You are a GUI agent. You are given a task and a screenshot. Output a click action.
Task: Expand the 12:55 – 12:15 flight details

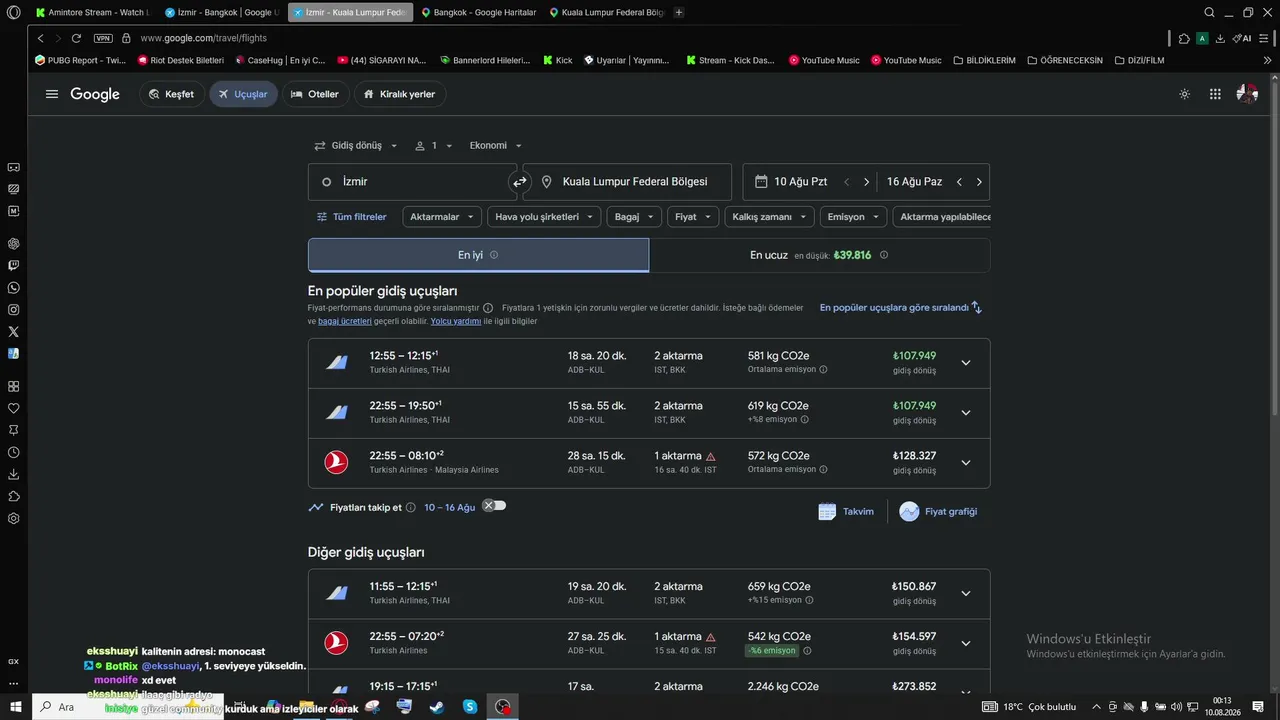point(965,363)
